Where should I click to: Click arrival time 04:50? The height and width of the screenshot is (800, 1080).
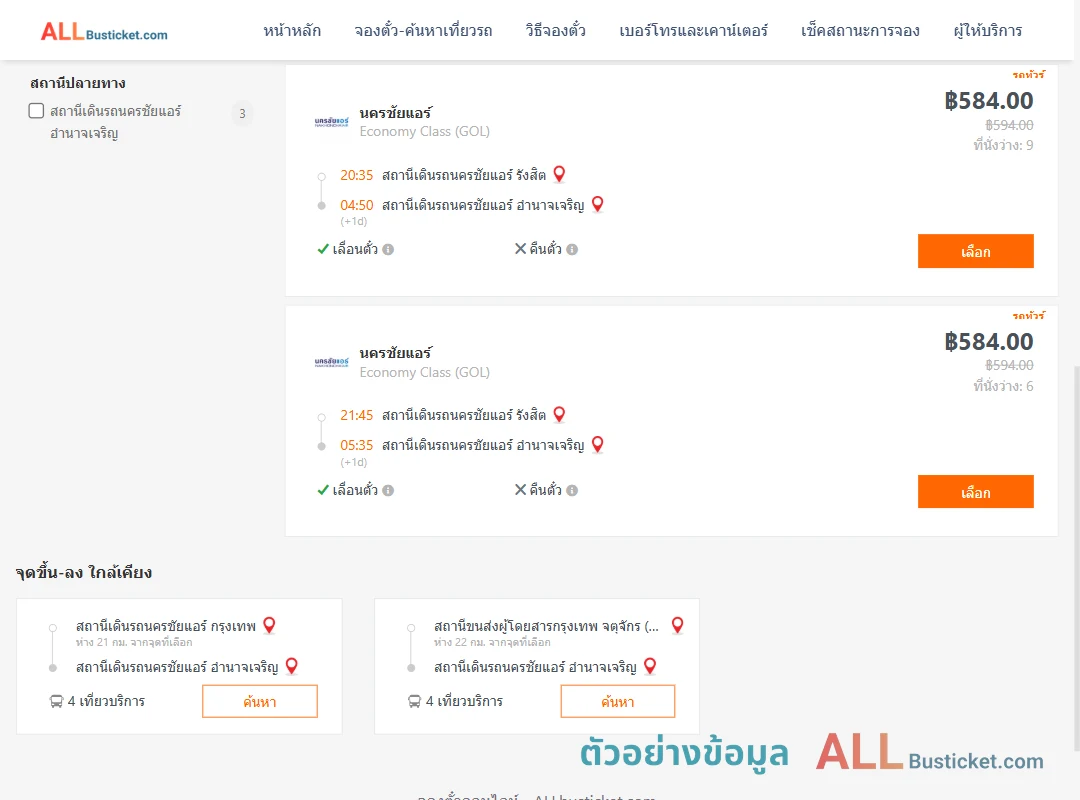coord(356,205)
